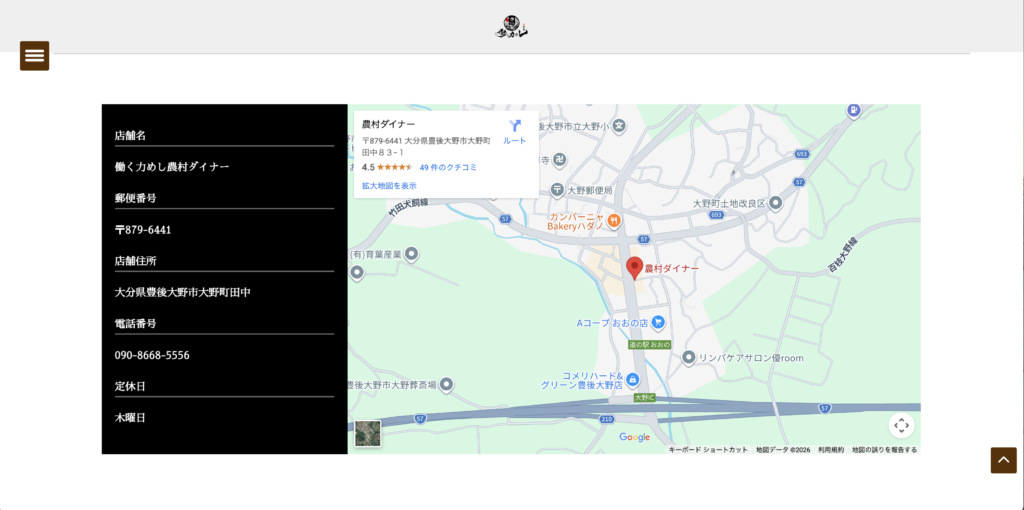This screenshot has height=510, width=1024.
Task: Click the ルート directions link text
Action: point(514,141)
